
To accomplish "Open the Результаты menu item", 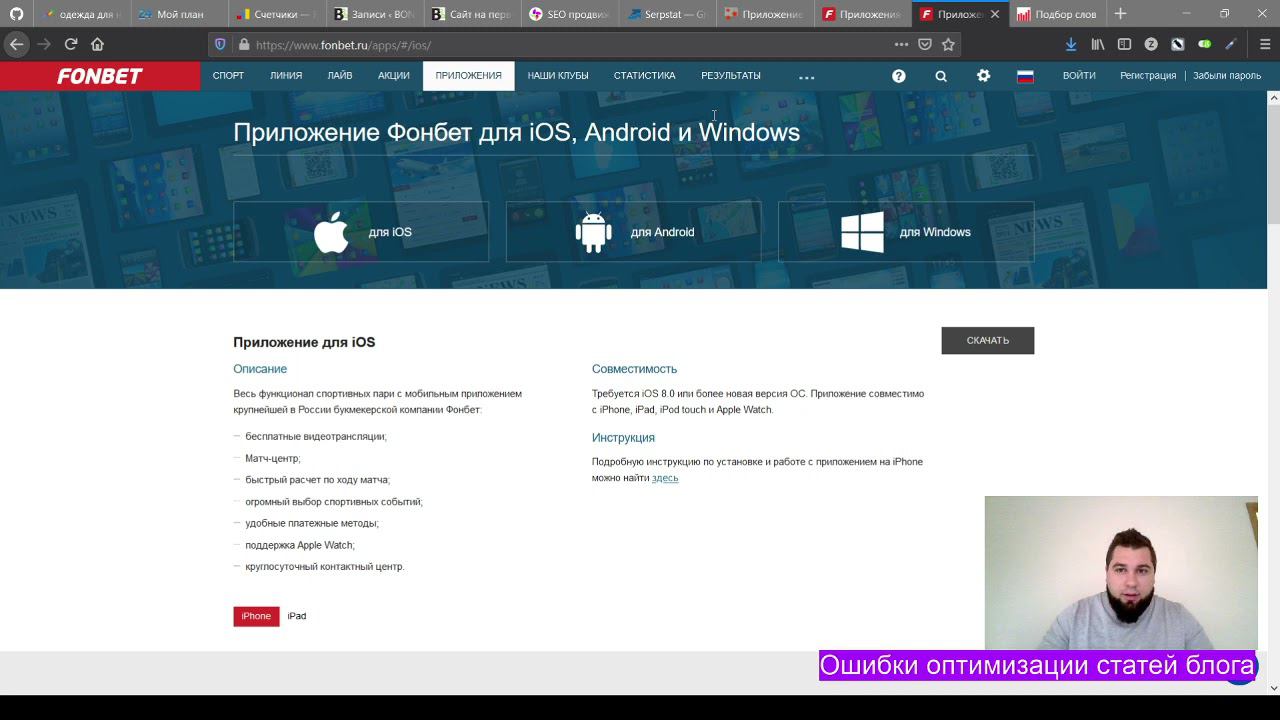I will coord(731,76).
